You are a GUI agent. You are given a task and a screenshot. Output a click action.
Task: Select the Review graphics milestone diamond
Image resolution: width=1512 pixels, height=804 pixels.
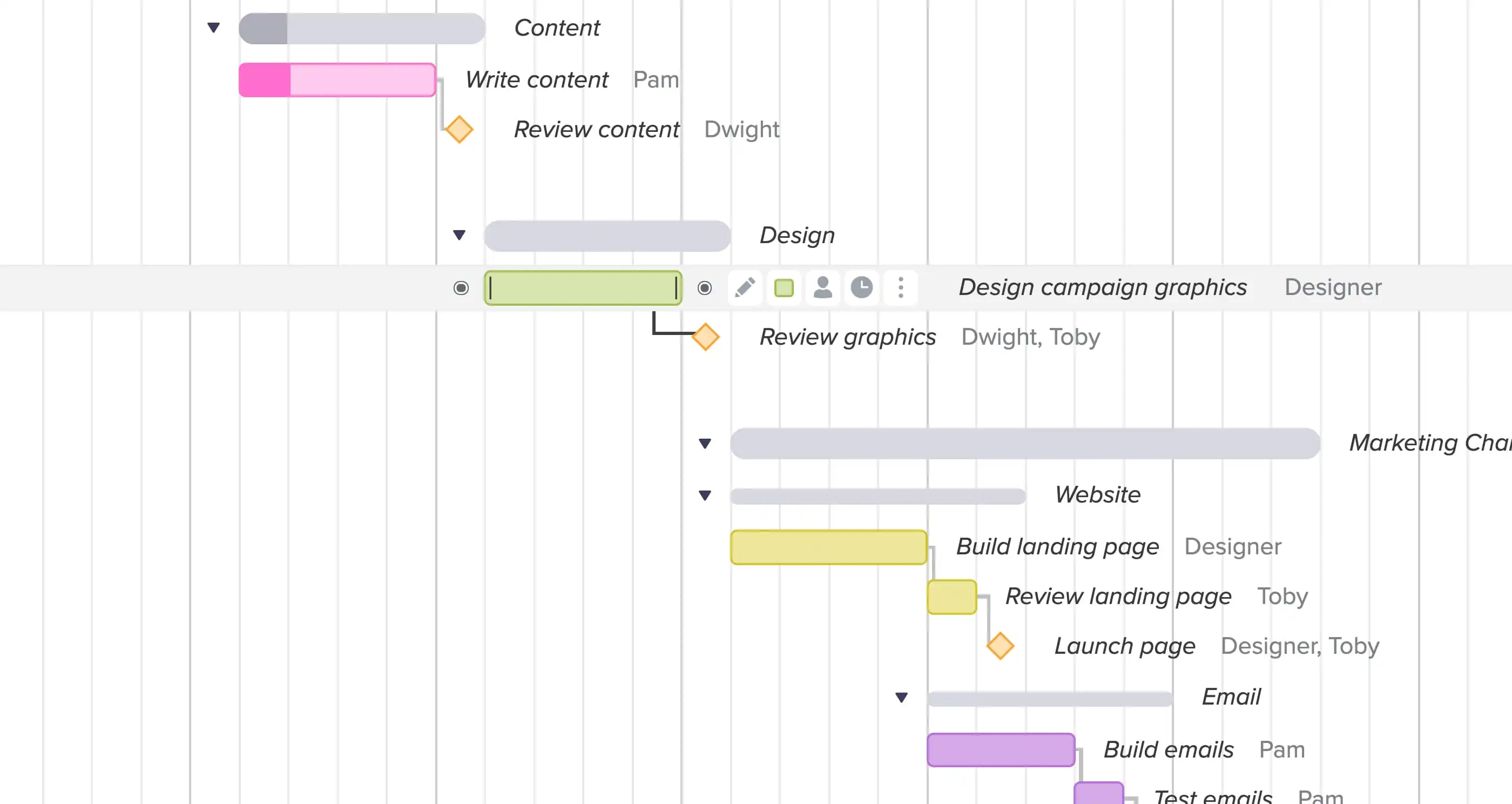[x=706, y=337]
